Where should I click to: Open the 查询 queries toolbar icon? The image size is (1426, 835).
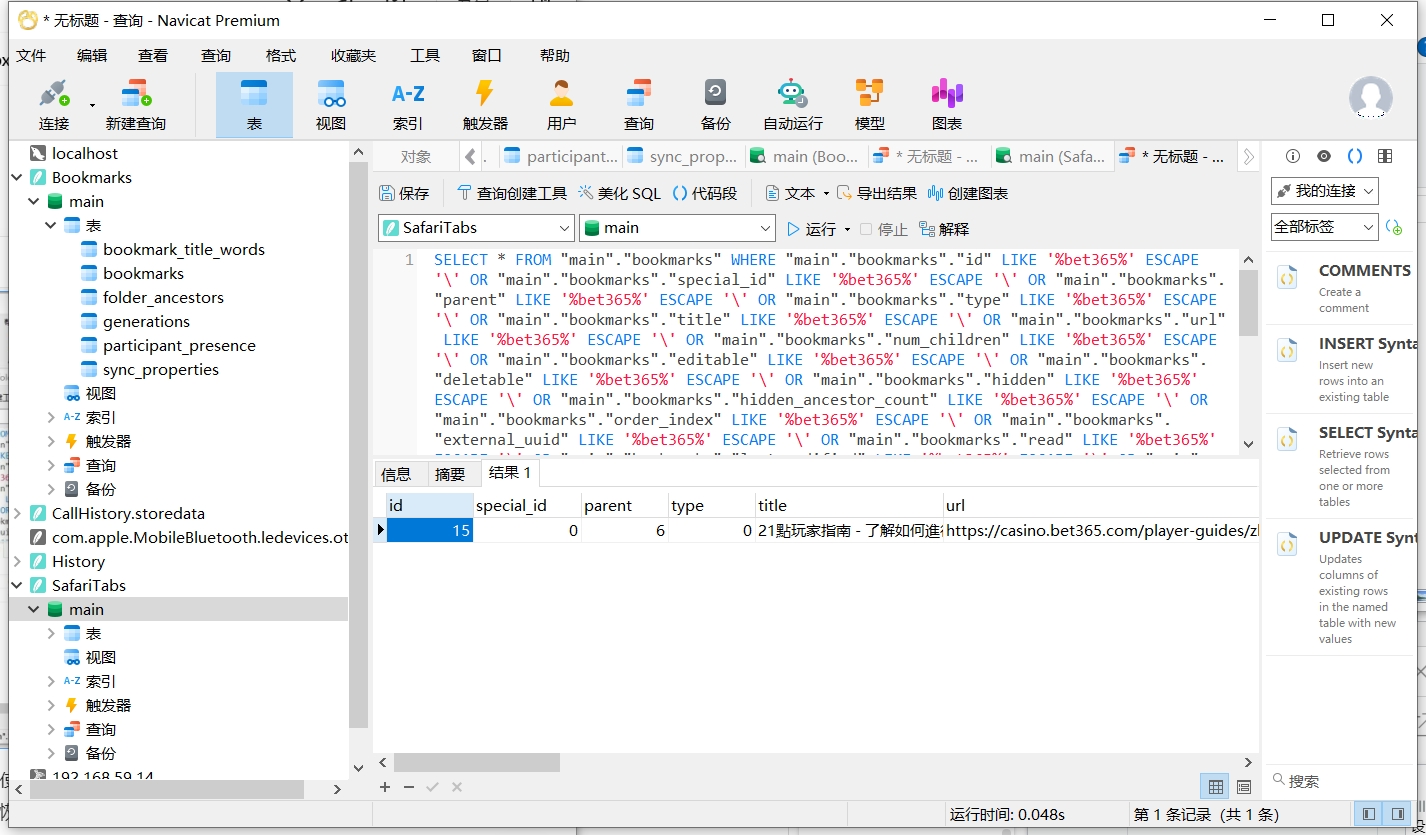click(639, 105)
